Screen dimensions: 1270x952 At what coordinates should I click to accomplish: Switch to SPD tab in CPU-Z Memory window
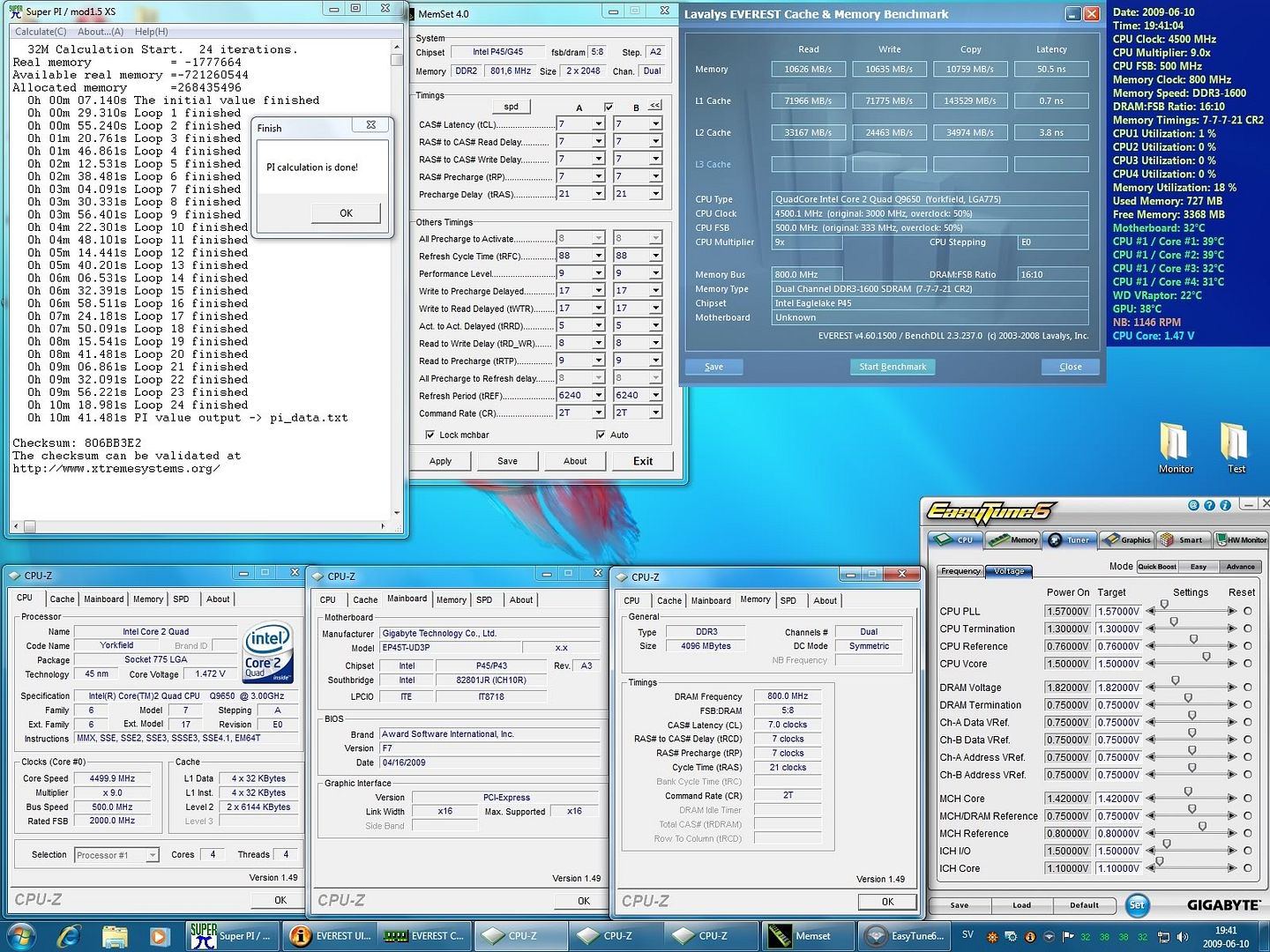(788, 600)
